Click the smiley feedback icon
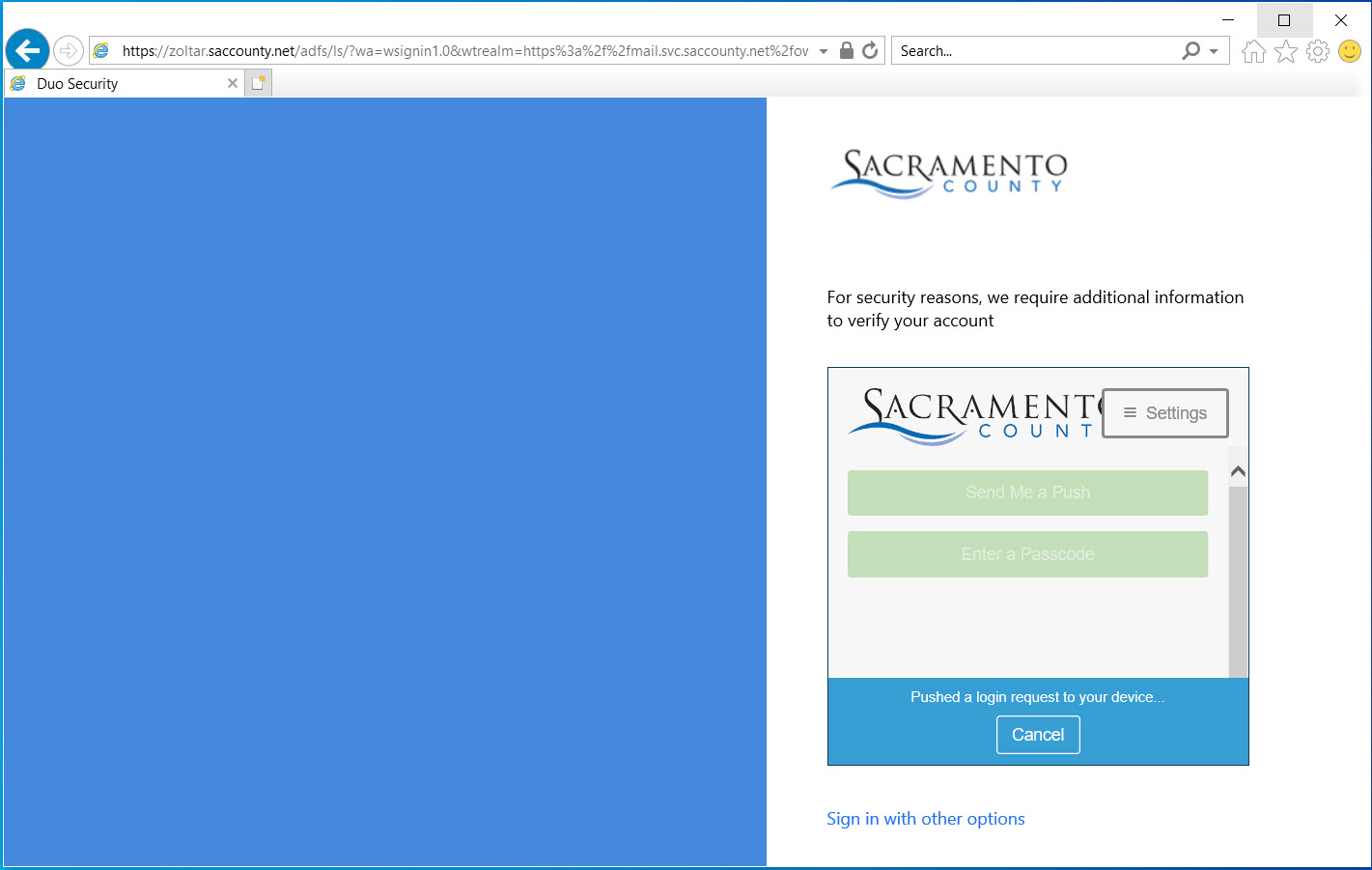This screenshot has height=870, width=1372. (x=1350, y=51)
